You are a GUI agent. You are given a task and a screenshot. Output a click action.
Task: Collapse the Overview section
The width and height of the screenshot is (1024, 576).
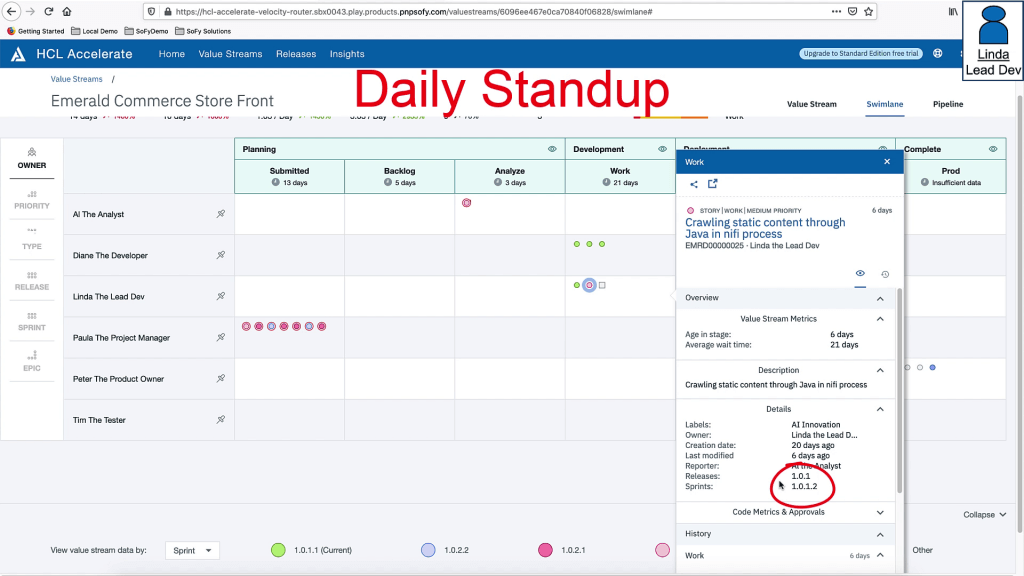click(880, 298)
